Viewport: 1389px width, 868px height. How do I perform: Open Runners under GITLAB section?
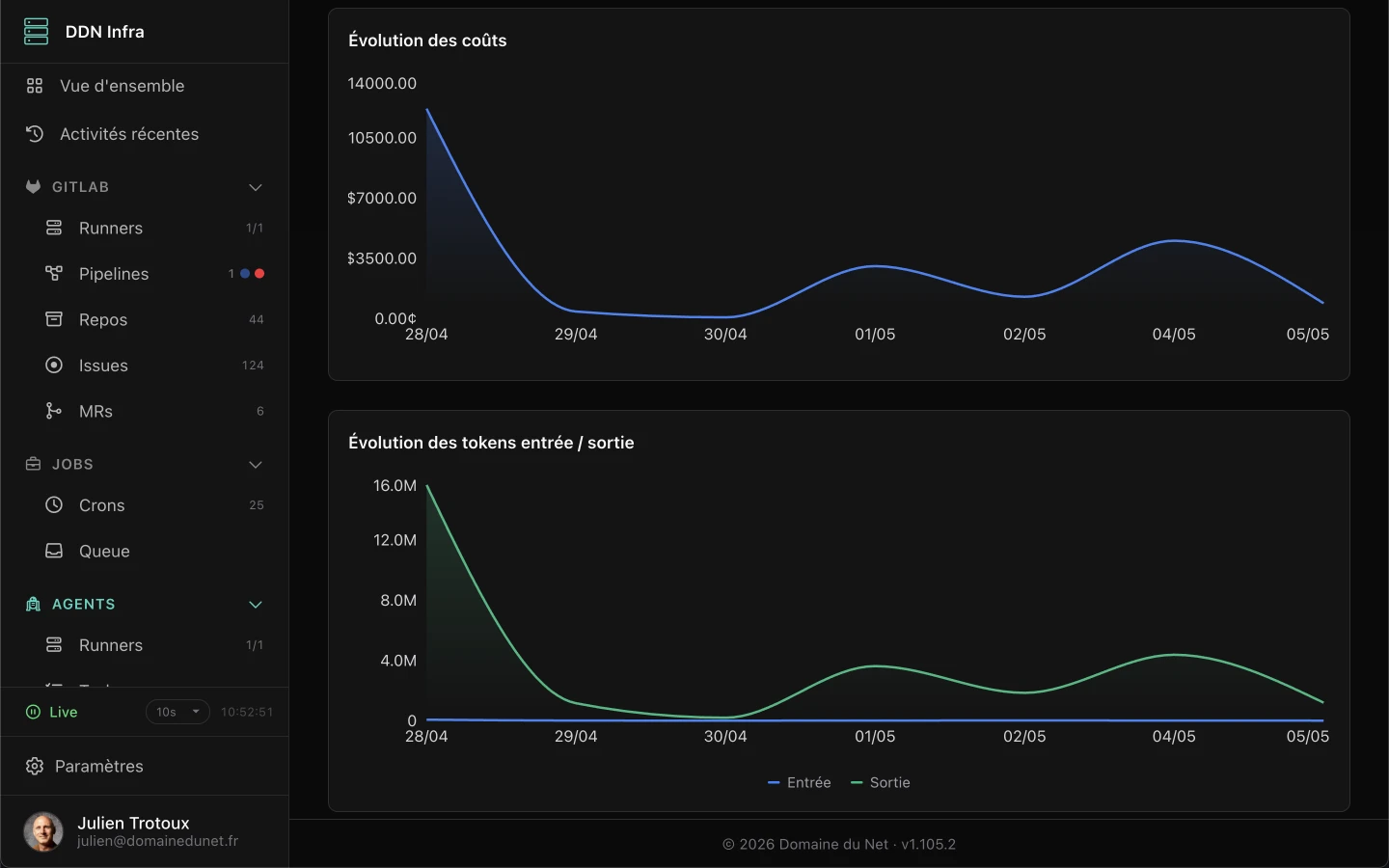pyautogui.click(x=145, y=229)
